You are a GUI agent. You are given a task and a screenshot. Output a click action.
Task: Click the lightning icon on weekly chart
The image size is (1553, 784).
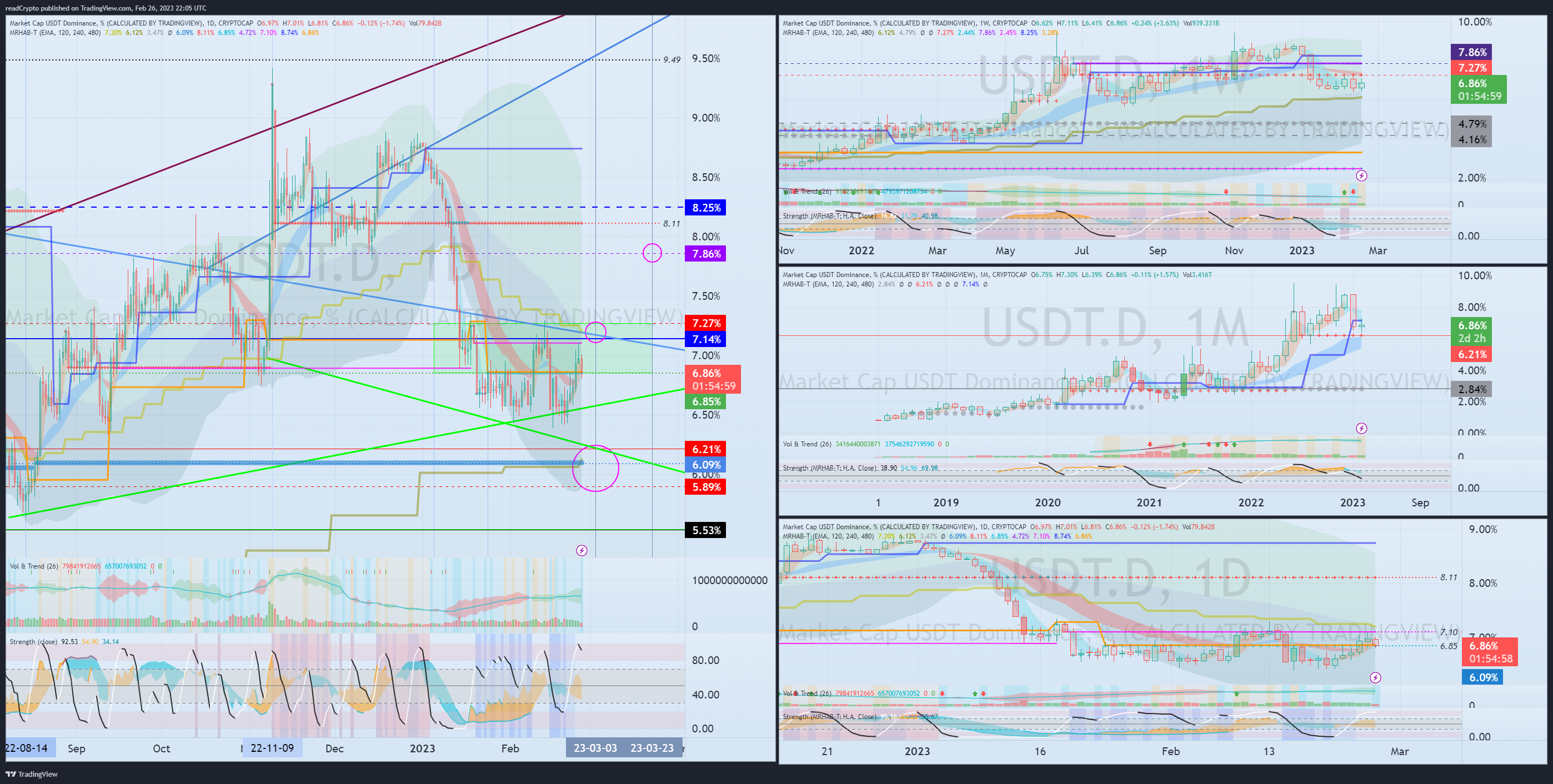[1361, 176]
